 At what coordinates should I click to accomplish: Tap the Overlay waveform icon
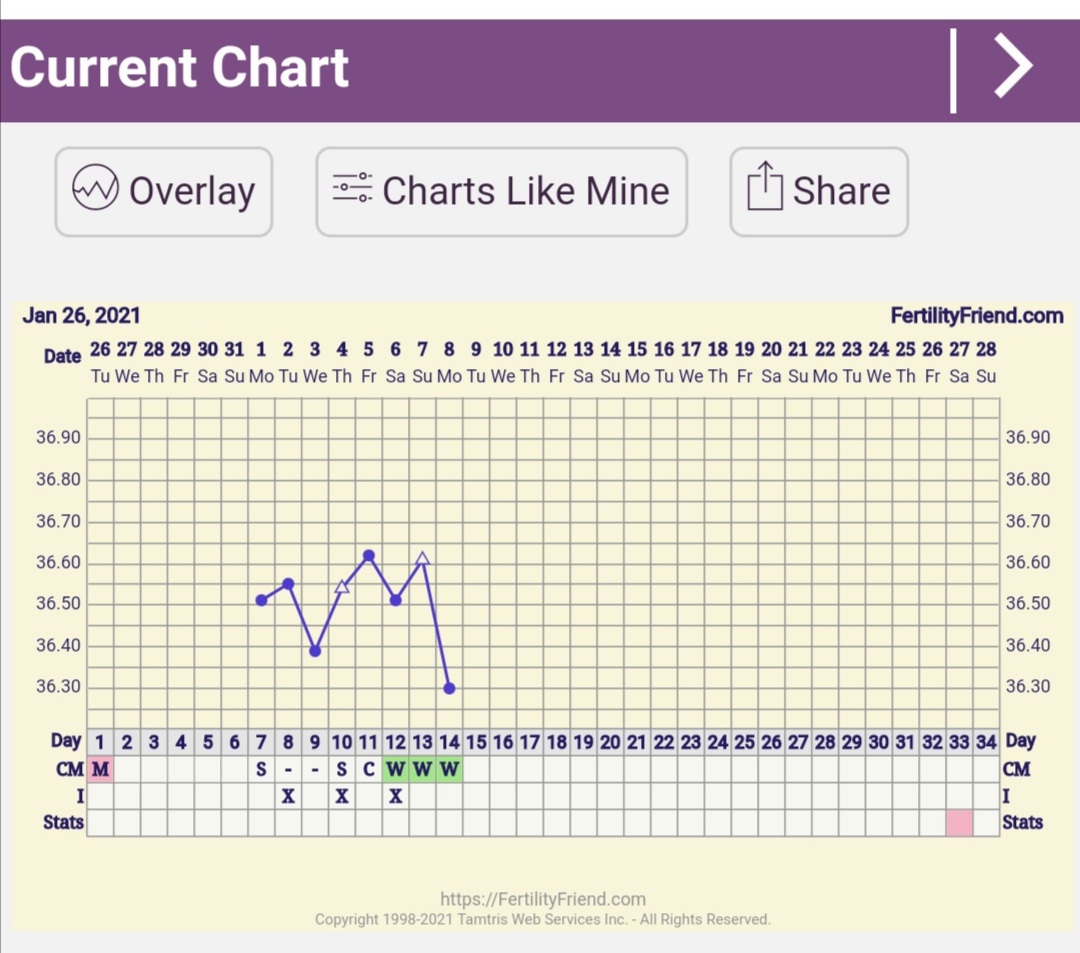[96, 190]
